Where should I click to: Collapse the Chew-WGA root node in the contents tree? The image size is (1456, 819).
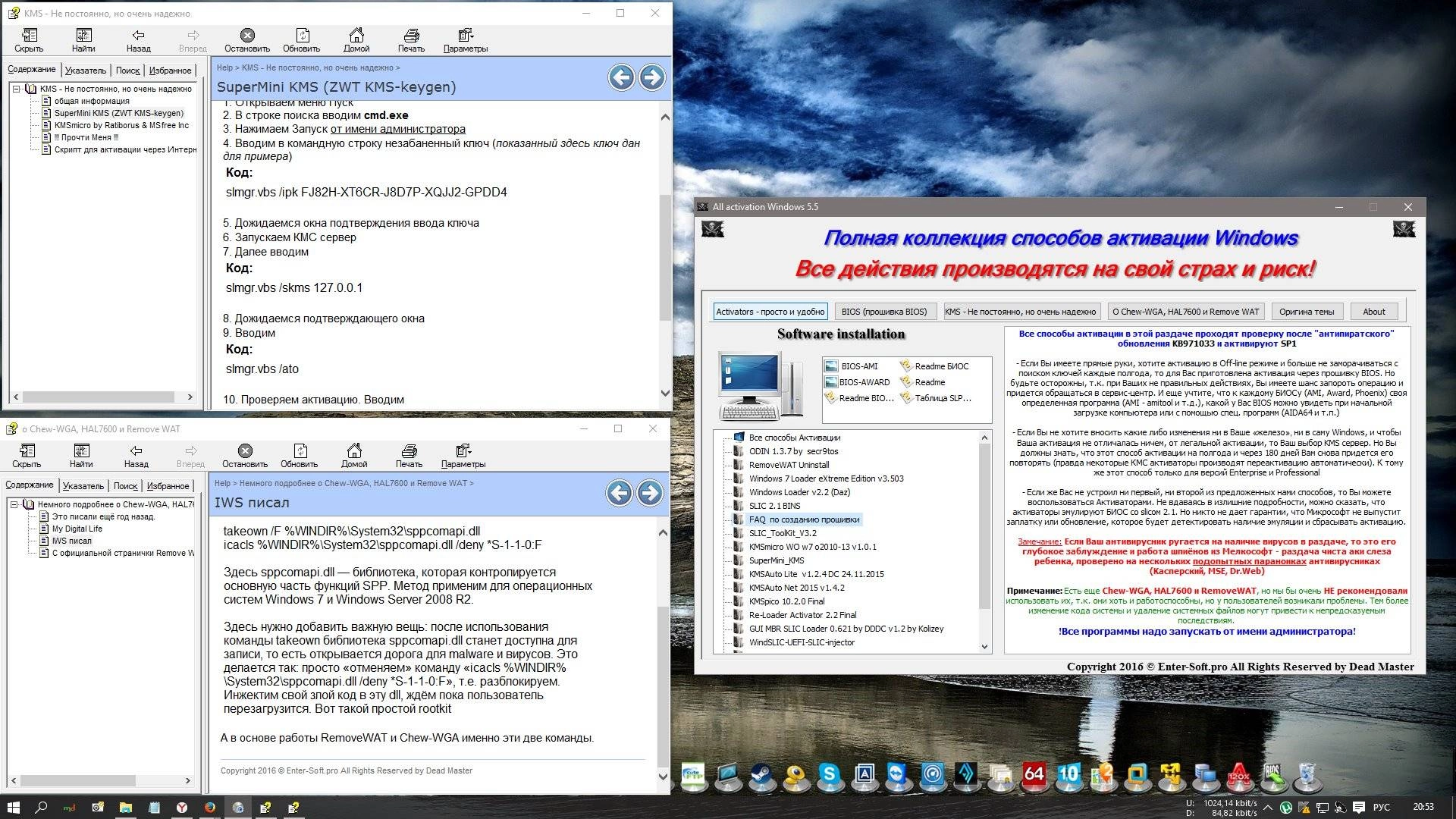[14, 504]
